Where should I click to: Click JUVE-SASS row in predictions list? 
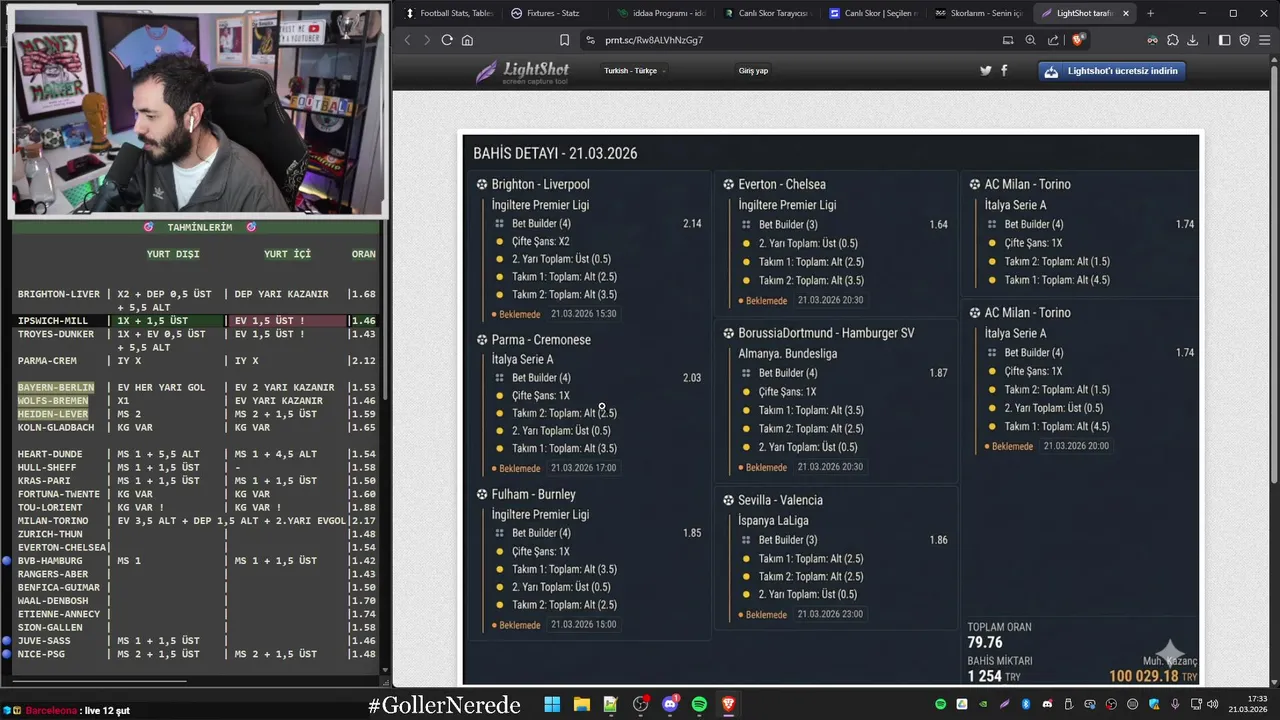point(196,641)
